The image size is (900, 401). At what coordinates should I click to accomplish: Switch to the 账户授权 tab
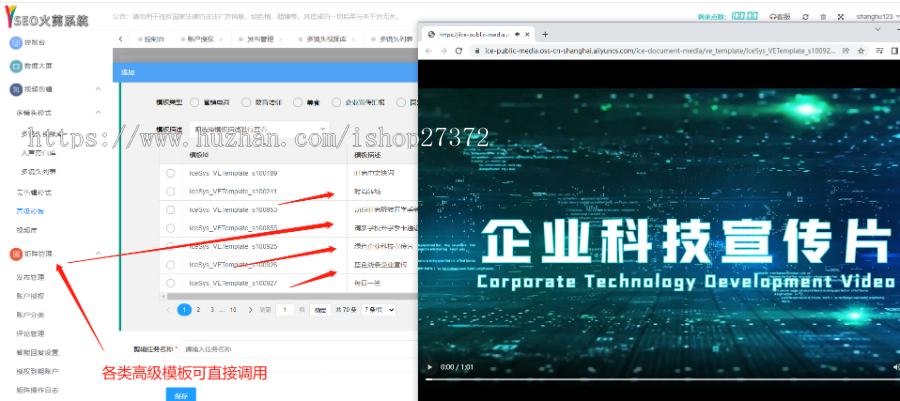pyautogui.click(x=200, y=40)
